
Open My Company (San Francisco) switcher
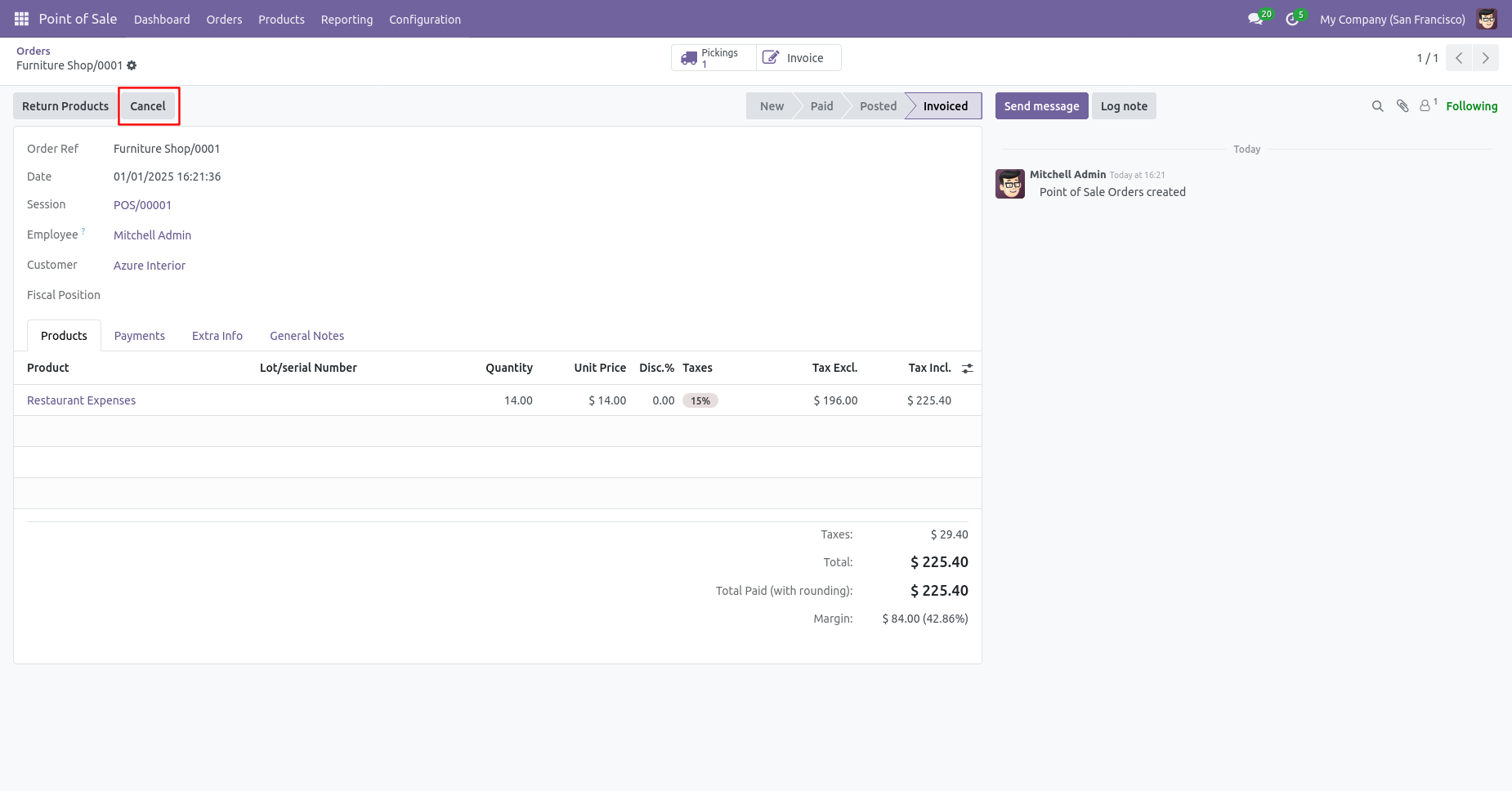[1392, 20]
